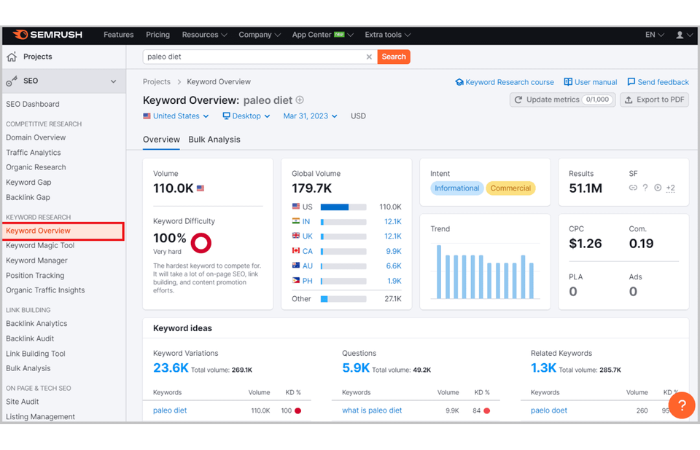
Task: Open Keyword Magic Tool
Action: [40, 246]
